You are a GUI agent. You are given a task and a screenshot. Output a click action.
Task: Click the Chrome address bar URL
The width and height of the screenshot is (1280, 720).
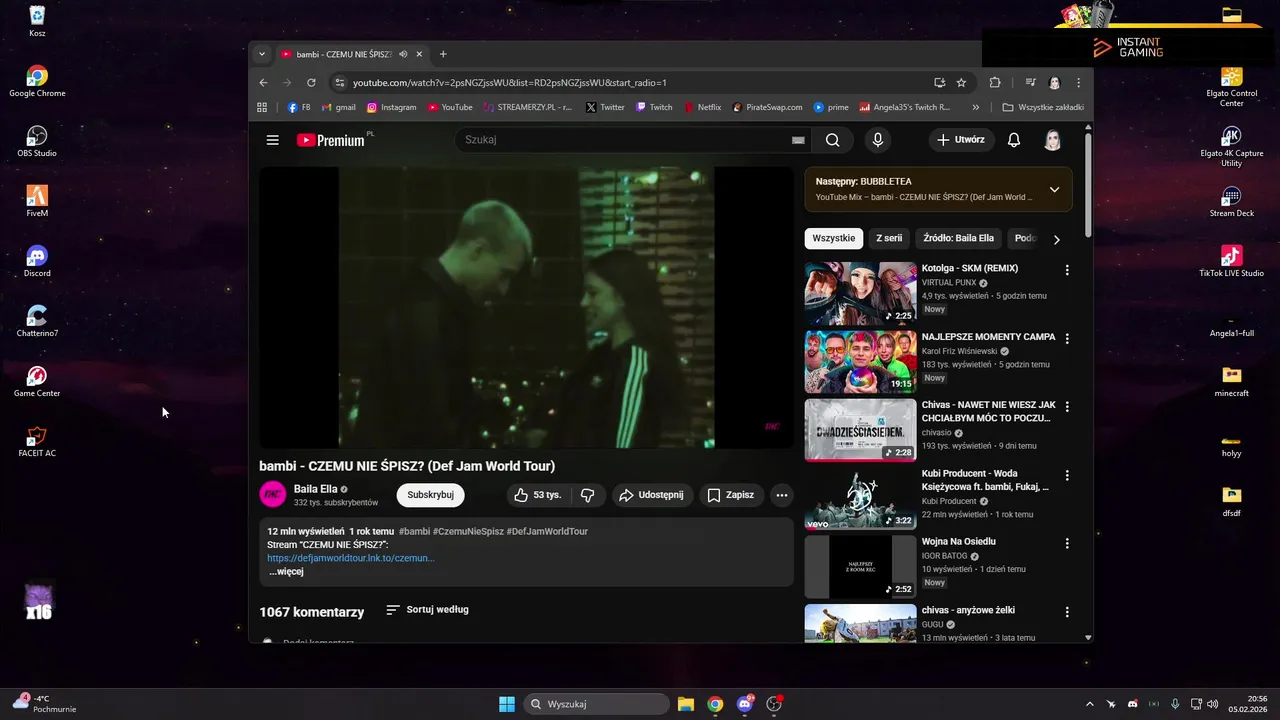[x=509, y=83]
